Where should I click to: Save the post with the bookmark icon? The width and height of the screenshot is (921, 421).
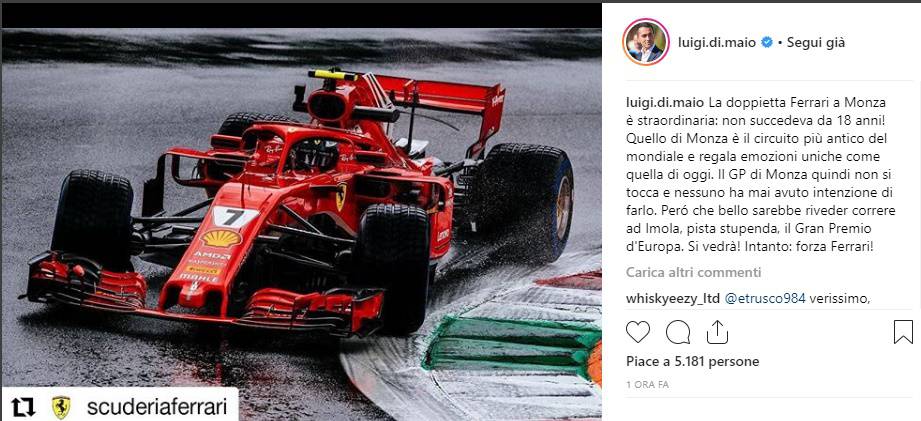(903, 332)
